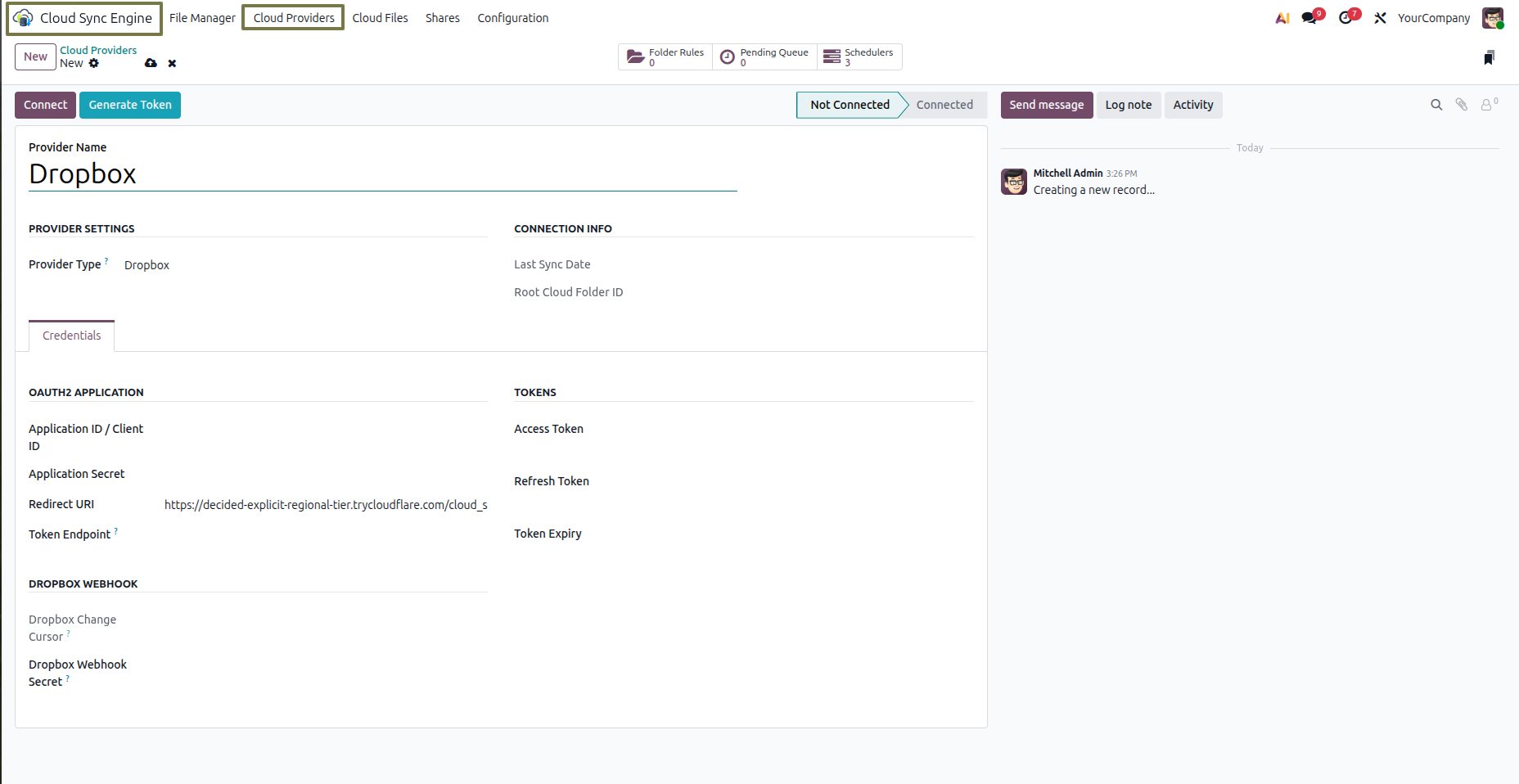This screenshot has height=784, width=1519.
Task: Select the Credentials tab
Action: [72, 336]
